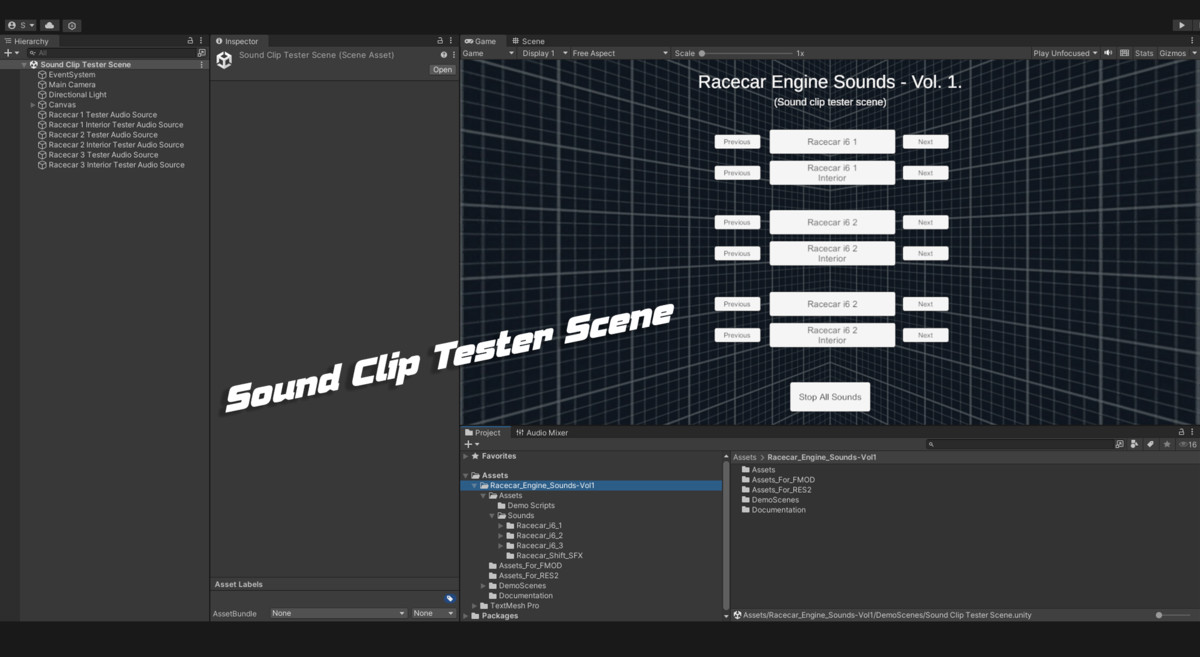Toggle Mute Audio in Game view
Viewport: 1200px width, 657px height.
[1108, 53]
